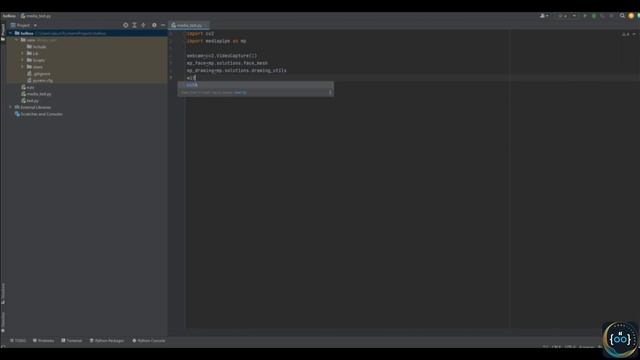Click the green Run button
Image resolution: width=640 pixels, height=360 pixels.
pyautogui.click(x=585, y=16)
